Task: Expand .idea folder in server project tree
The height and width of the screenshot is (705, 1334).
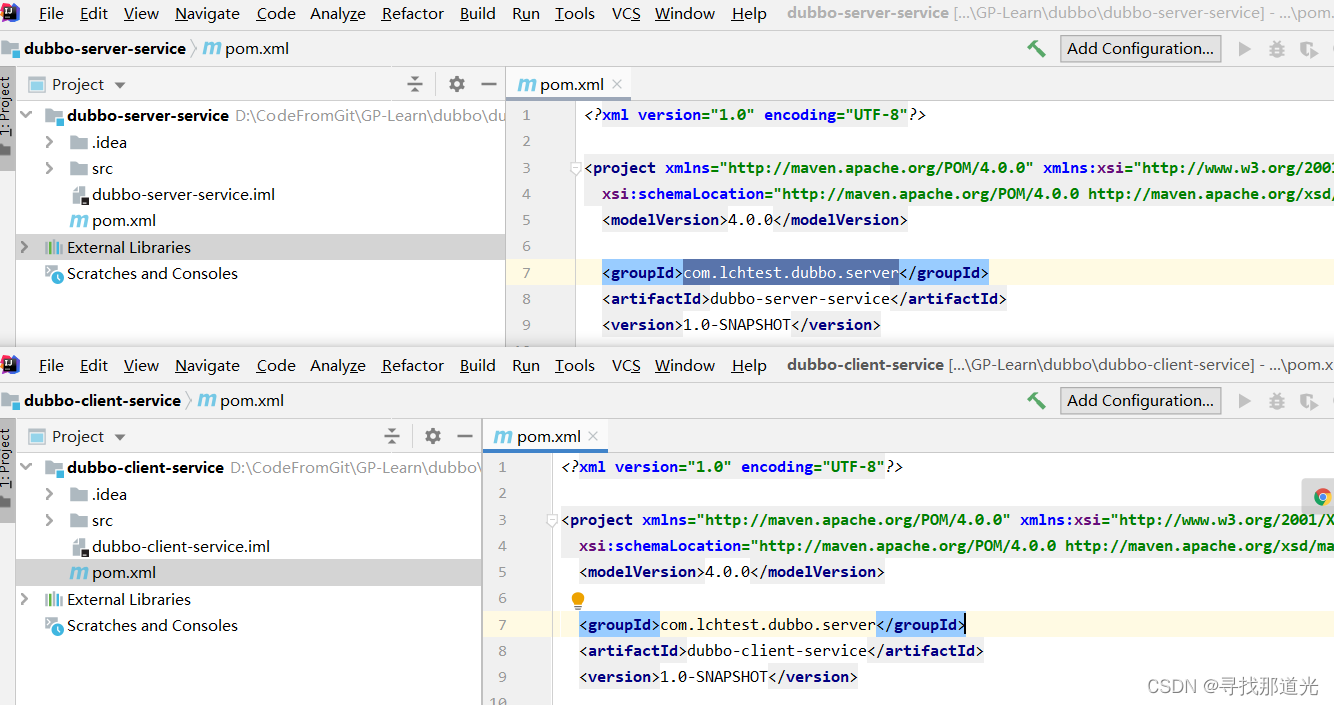Action: coord(49,142)
